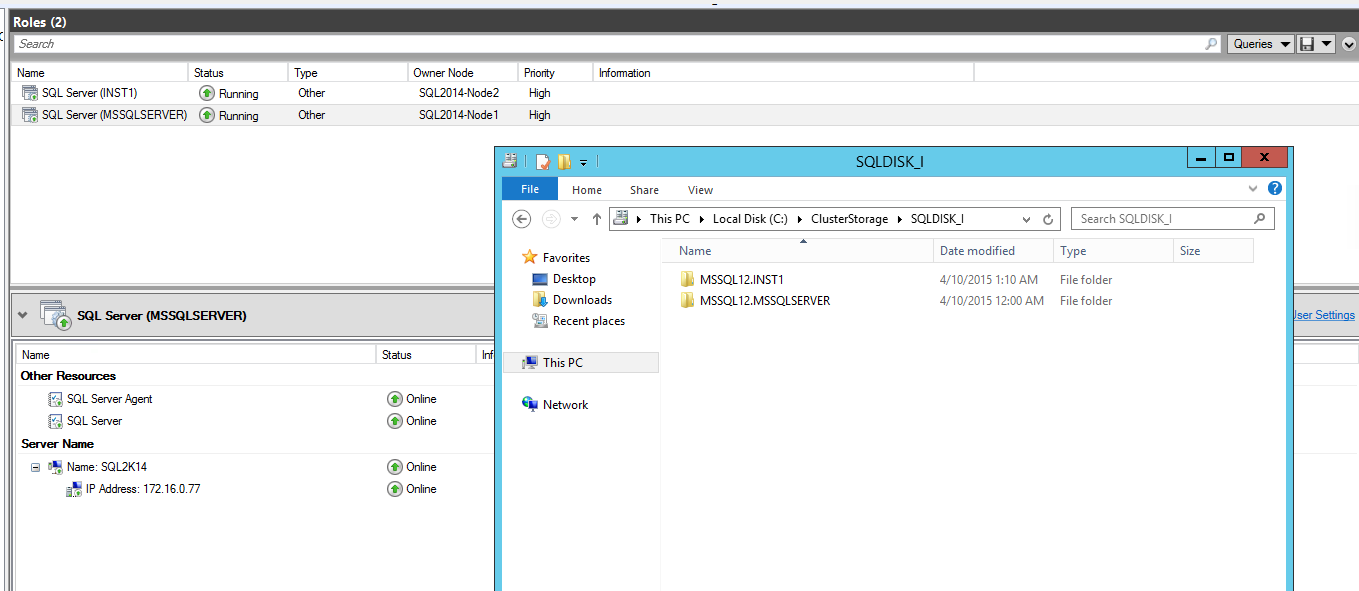The height and width of the screenshot is (591, 1359).
Task: Click the MSSQL12.INST1 folder icon
Action: tap(687, 280)
